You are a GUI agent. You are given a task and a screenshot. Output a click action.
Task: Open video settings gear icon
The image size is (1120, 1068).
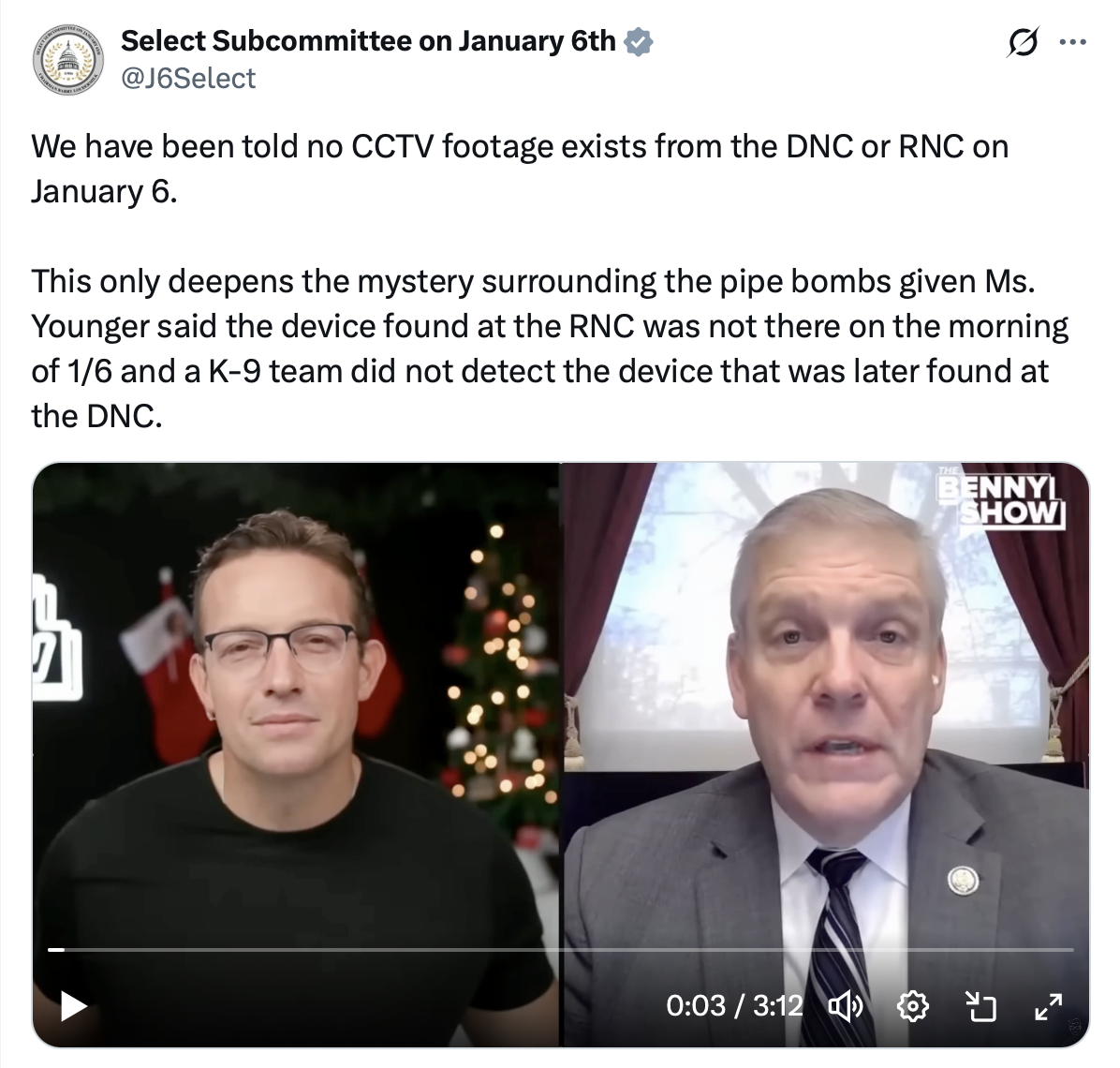(x=913, y=1006)
